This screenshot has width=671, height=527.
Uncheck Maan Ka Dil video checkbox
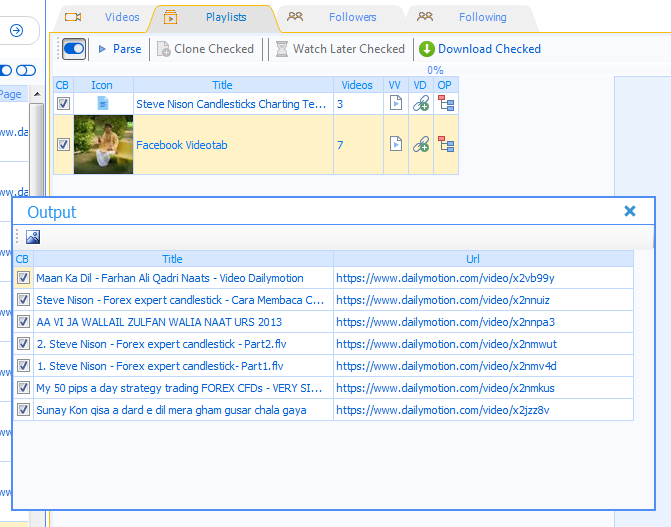click(23, 278)
